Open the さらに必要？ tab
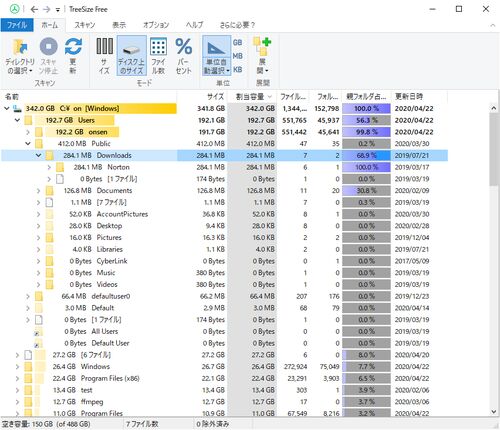The height and width of the screenshot is (430, 500). tap(237, 25)
